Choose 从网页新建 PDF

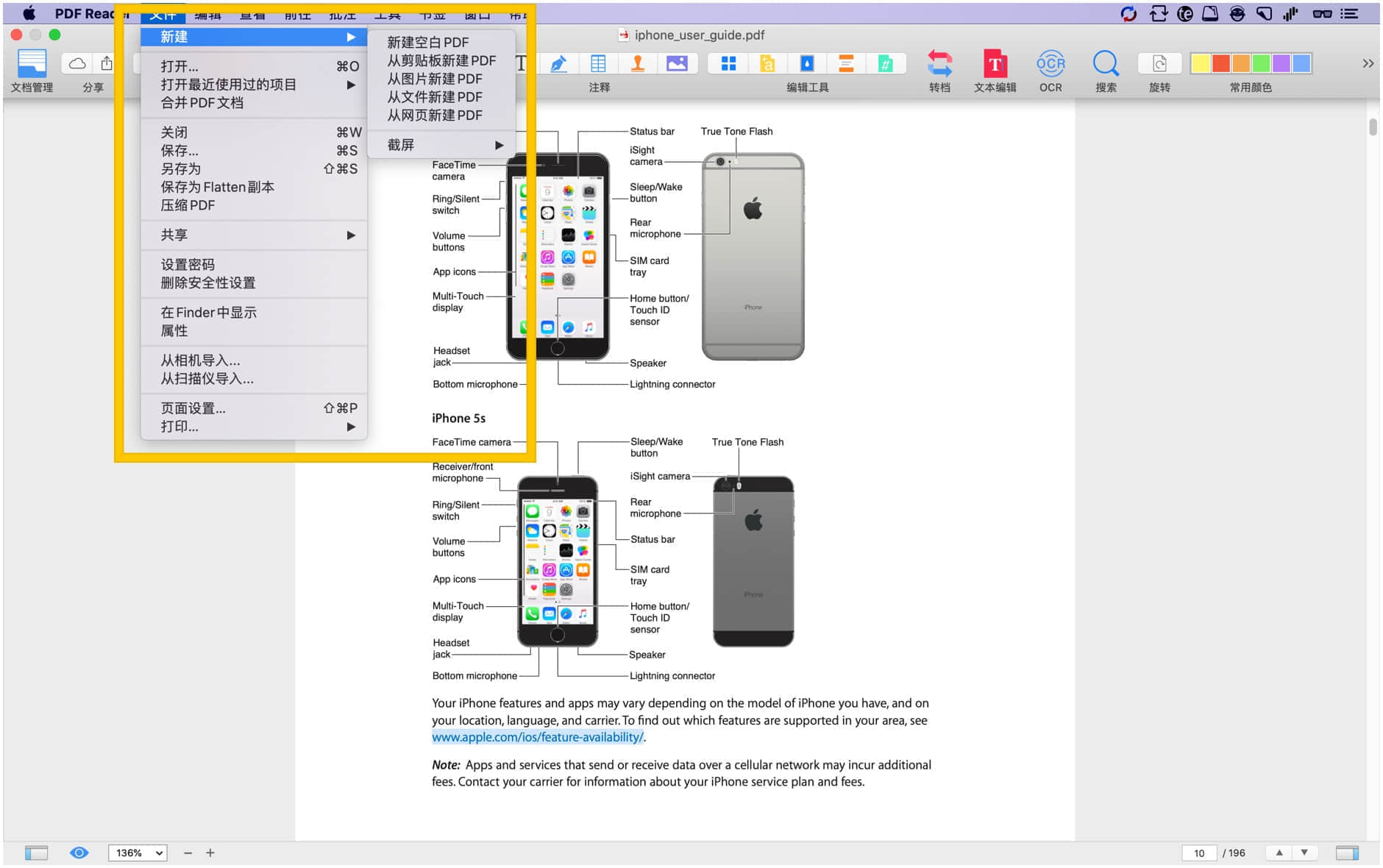coord(442,115)
